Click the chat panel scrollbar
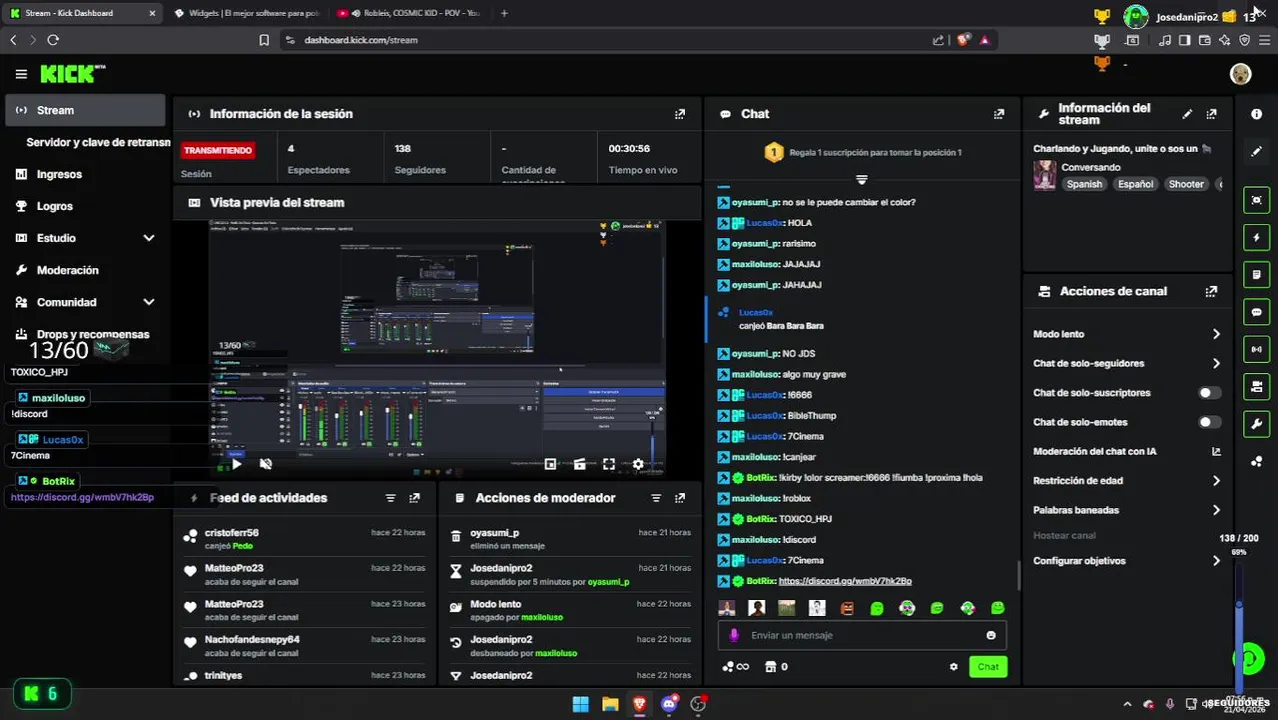 1018,575
